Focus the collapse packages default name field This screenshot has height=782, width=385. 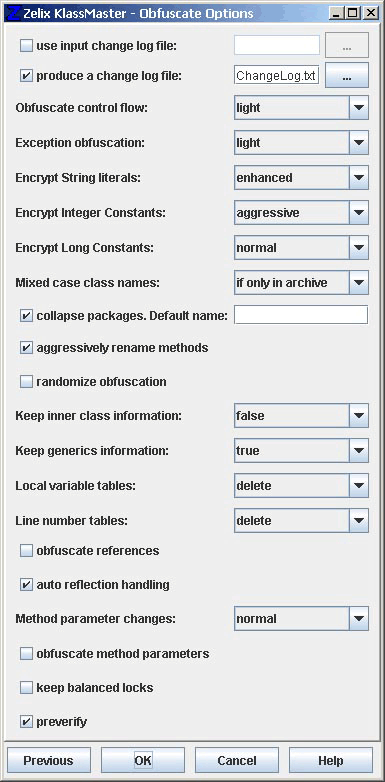tap(301, 315)
